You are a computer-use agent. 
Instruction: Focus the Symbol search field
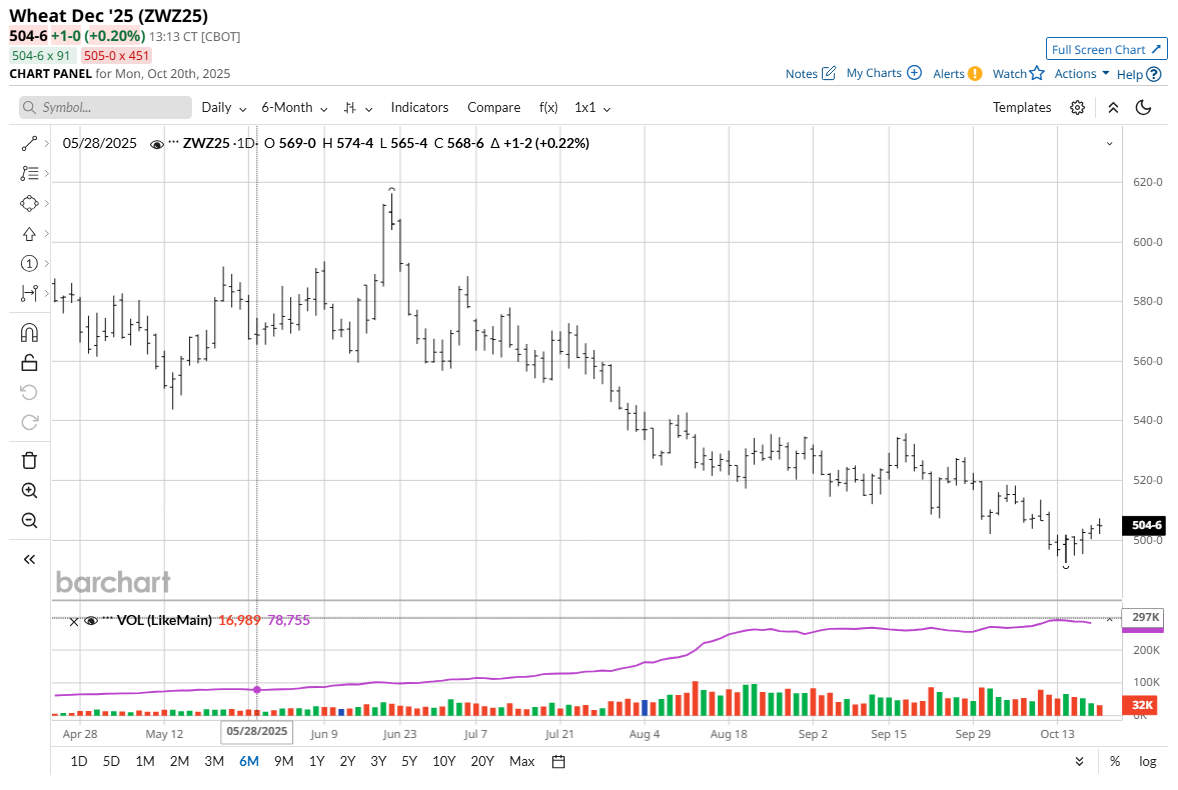pyautogui.click(x=105, y=107)
